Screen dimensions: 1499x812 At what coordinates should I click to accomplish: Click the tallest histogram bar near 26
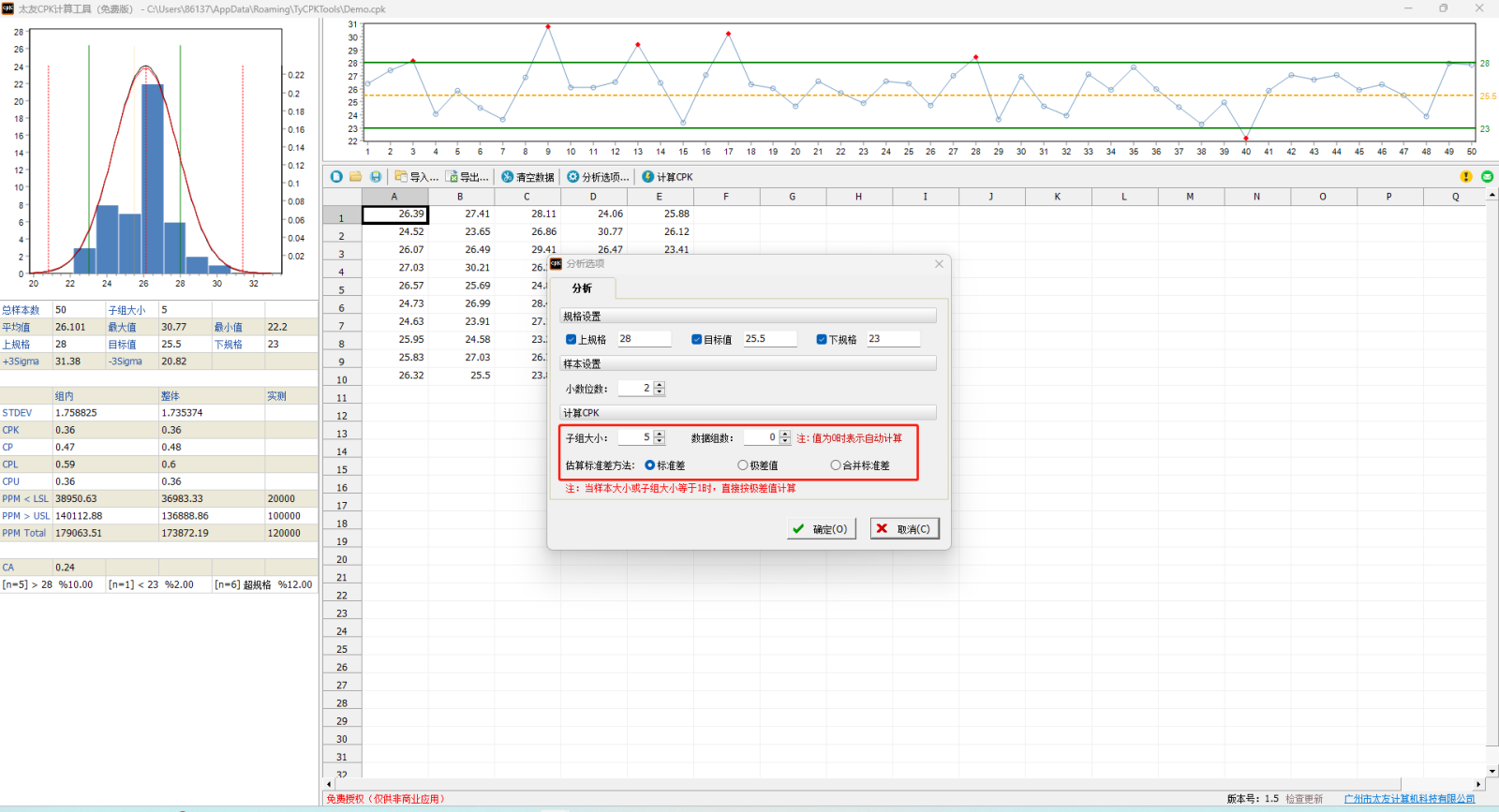[x=153, y=179]
